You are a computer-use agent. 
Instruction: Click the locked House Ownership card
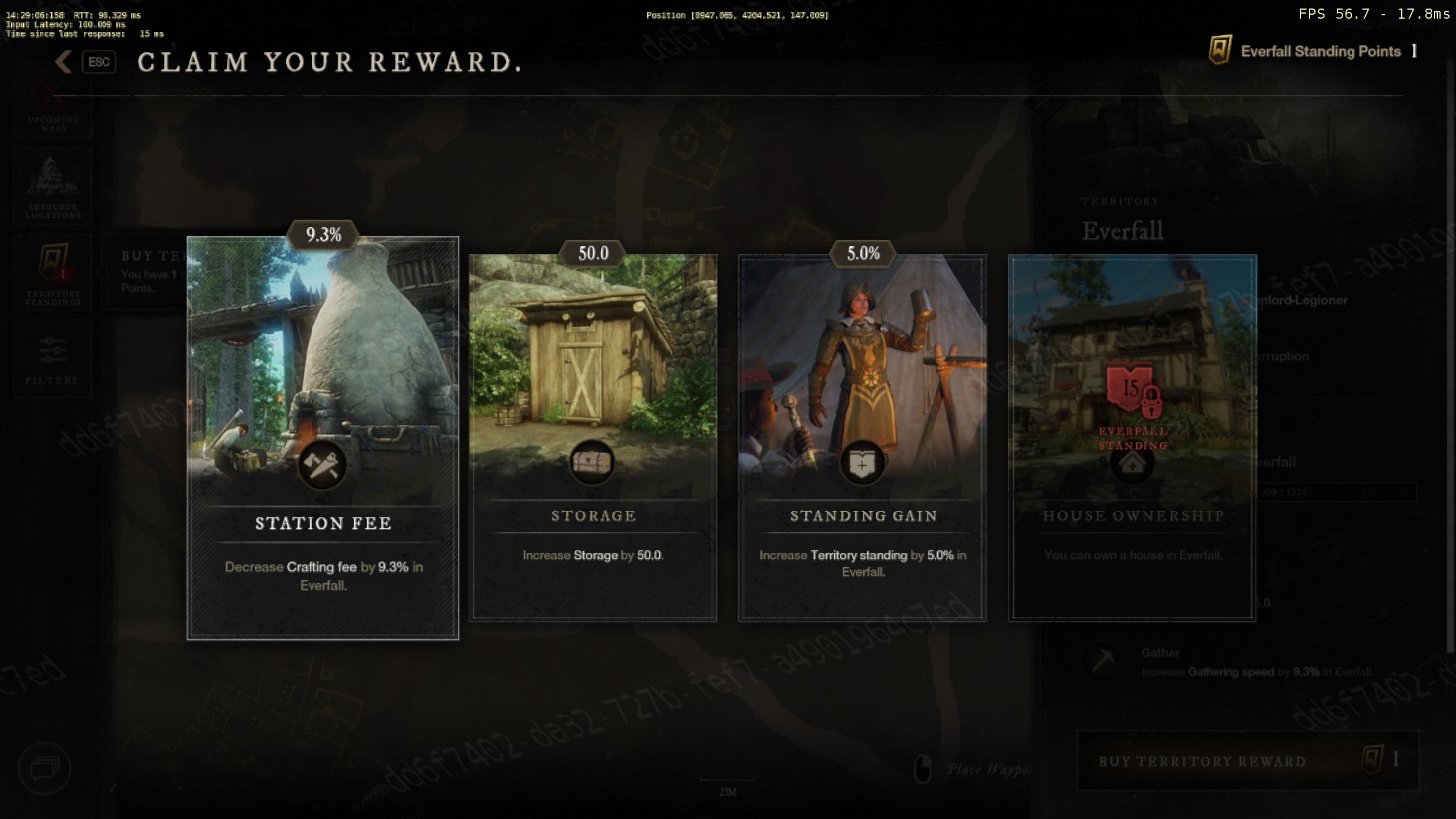[1133, 437]
